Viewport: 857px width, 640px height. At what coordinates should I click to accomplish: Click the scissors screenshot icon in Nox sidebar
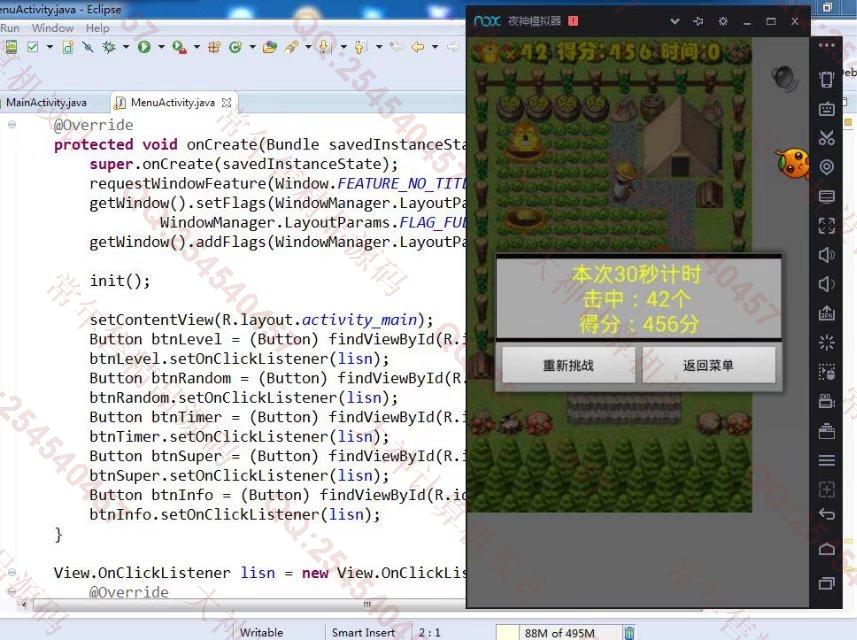(x=826, y=137)
